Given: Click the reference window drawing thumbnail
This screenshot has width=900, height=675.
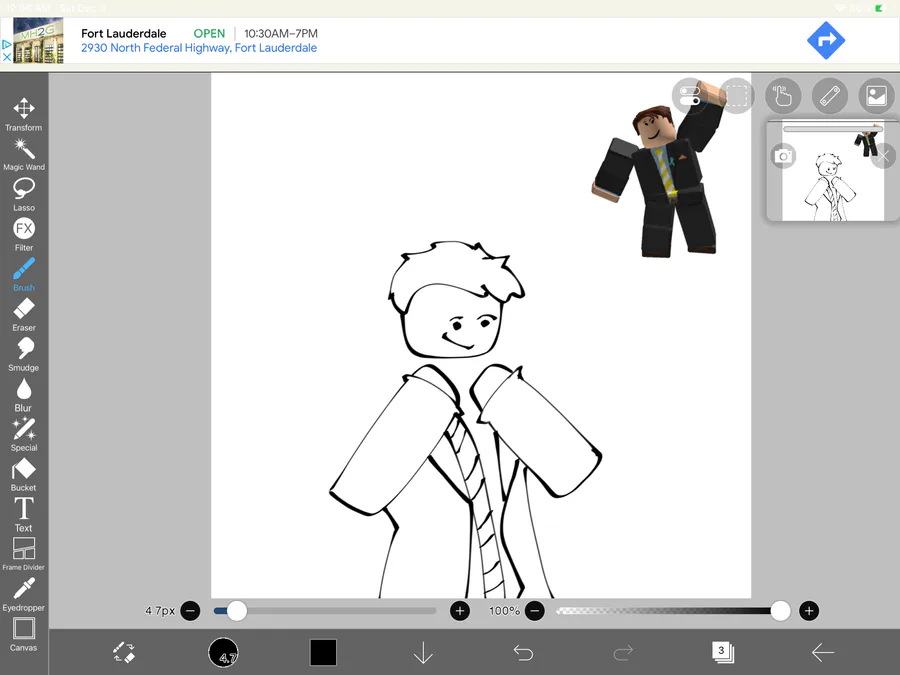Looking at the screenshot, I should coord(833,172).
